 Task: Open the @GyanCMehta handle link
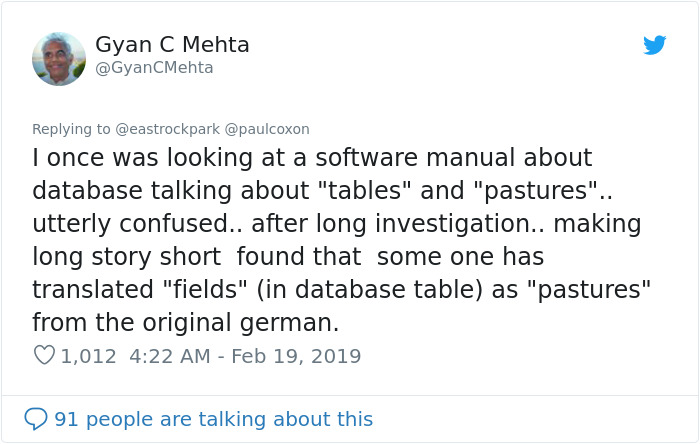154,68
